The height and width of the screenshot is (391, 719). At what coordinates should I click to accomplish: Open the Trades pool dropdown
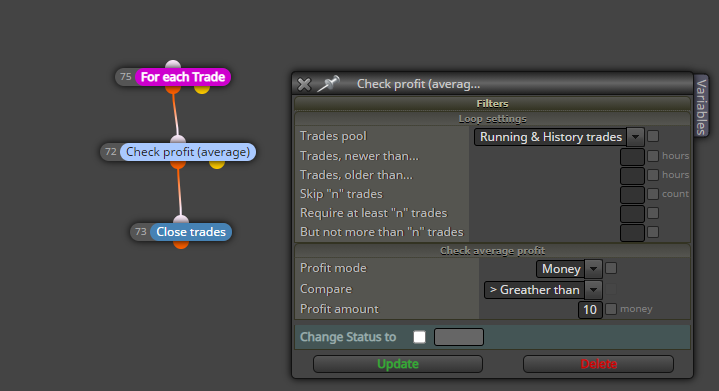pyautogui.click(x=559, y=137)
